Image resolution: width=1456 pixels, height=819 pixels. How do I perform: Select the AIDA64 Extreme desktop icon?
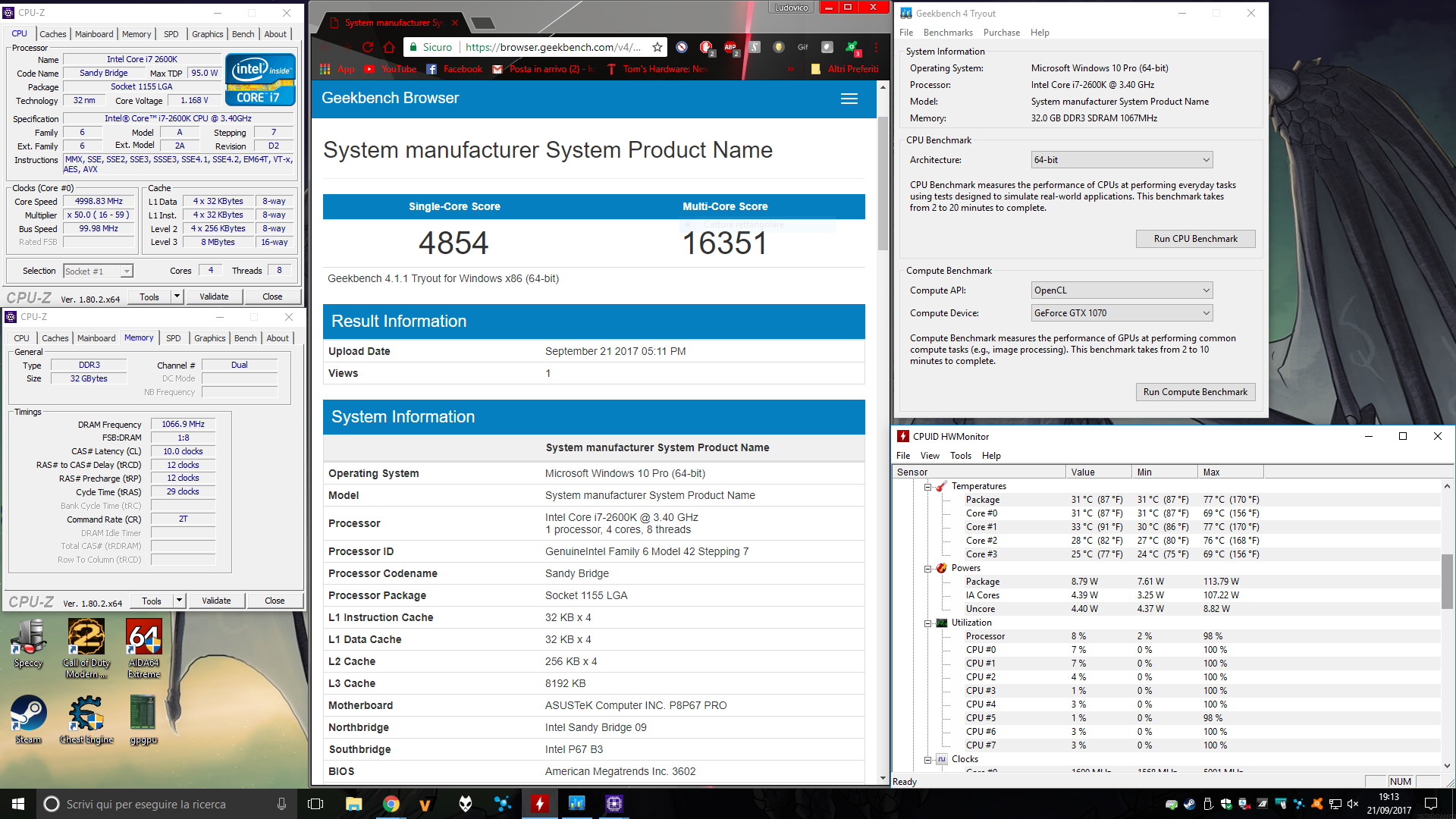click(144, 648)
